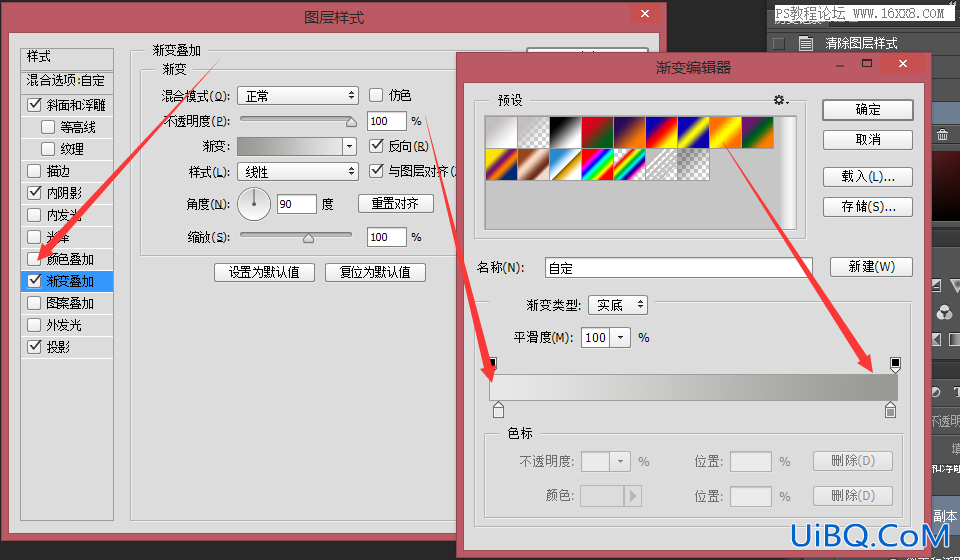Click the document icon beside 清除图层样式

(806, 43)
